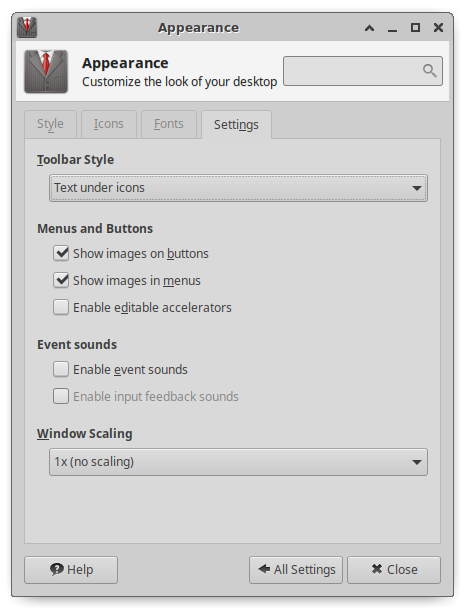Click into the settings search field
This screenshot has height=612, width=472.
(x=363, y=71)
